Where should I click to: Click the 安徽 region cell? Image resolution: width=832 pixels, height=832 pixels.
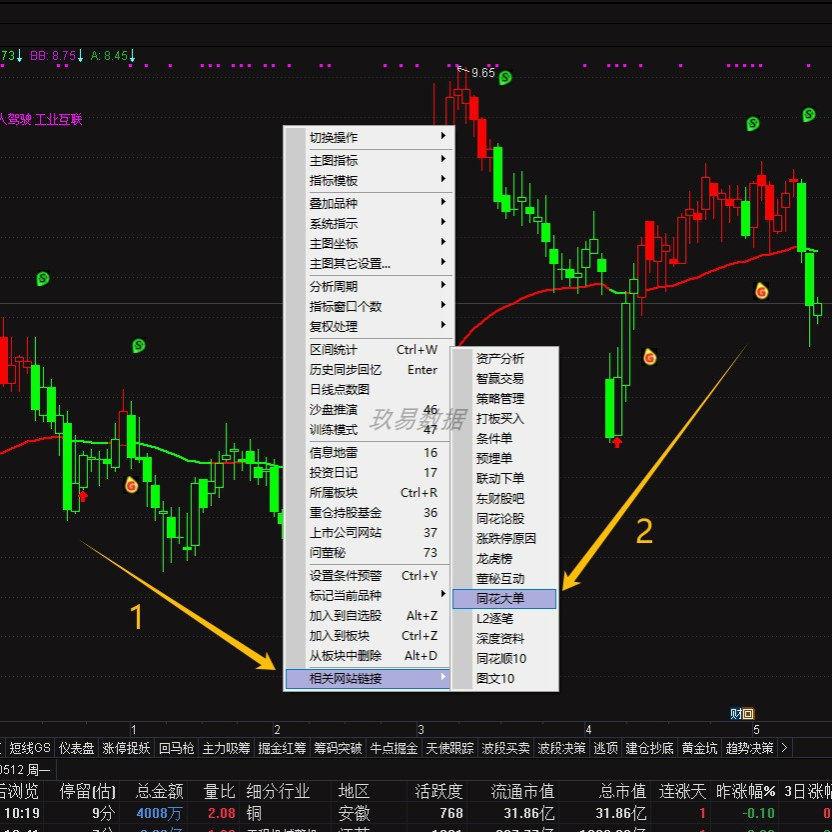point(353,813)
